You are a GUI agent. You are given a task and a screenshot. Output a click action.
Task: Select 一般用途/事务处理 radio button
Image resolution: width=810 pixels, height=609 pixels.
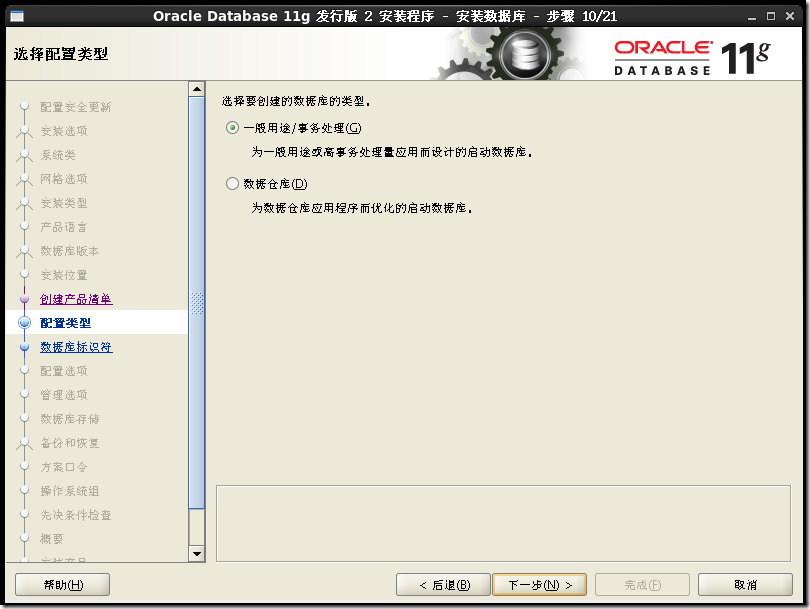[232, 128]
